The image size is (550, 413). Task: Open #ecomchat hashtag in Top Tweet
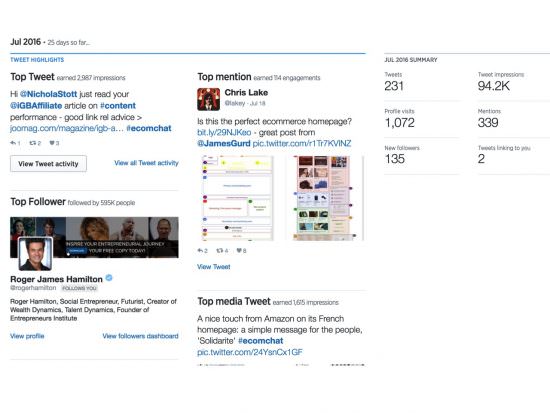(149, 128)
